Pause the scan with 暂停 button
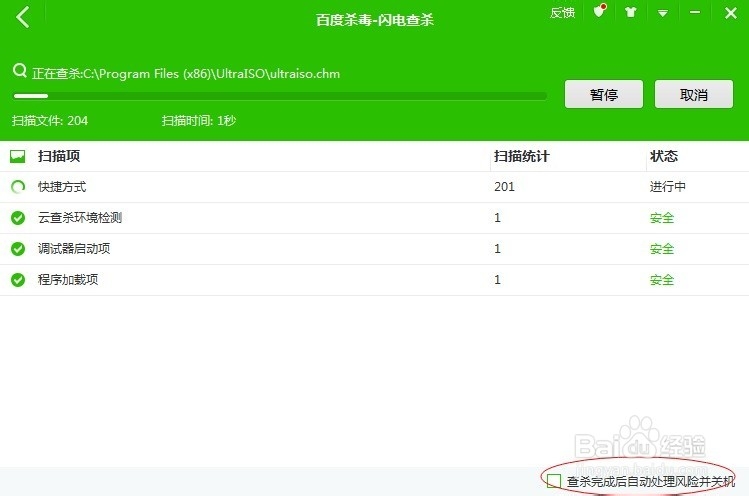This screenshot has width=749, height=496. (604, 94)
